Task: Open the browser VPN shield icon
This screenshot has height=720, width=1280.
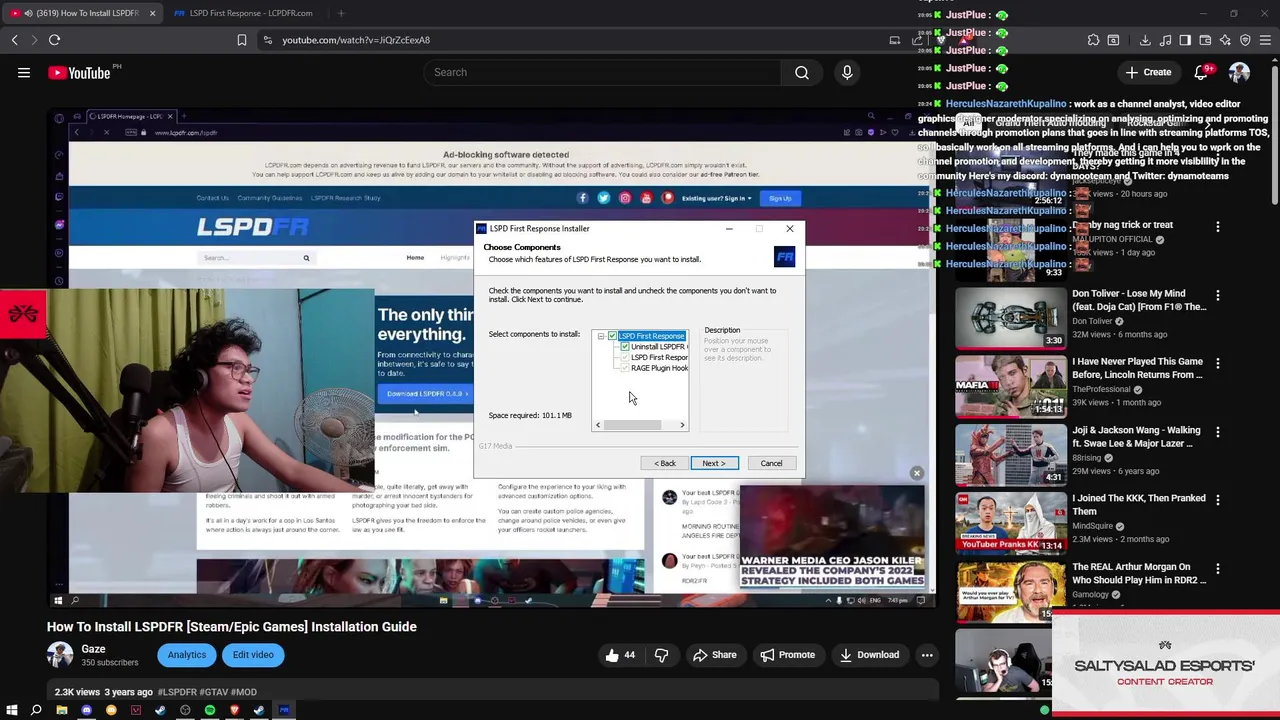Action: pos(1245,40)
